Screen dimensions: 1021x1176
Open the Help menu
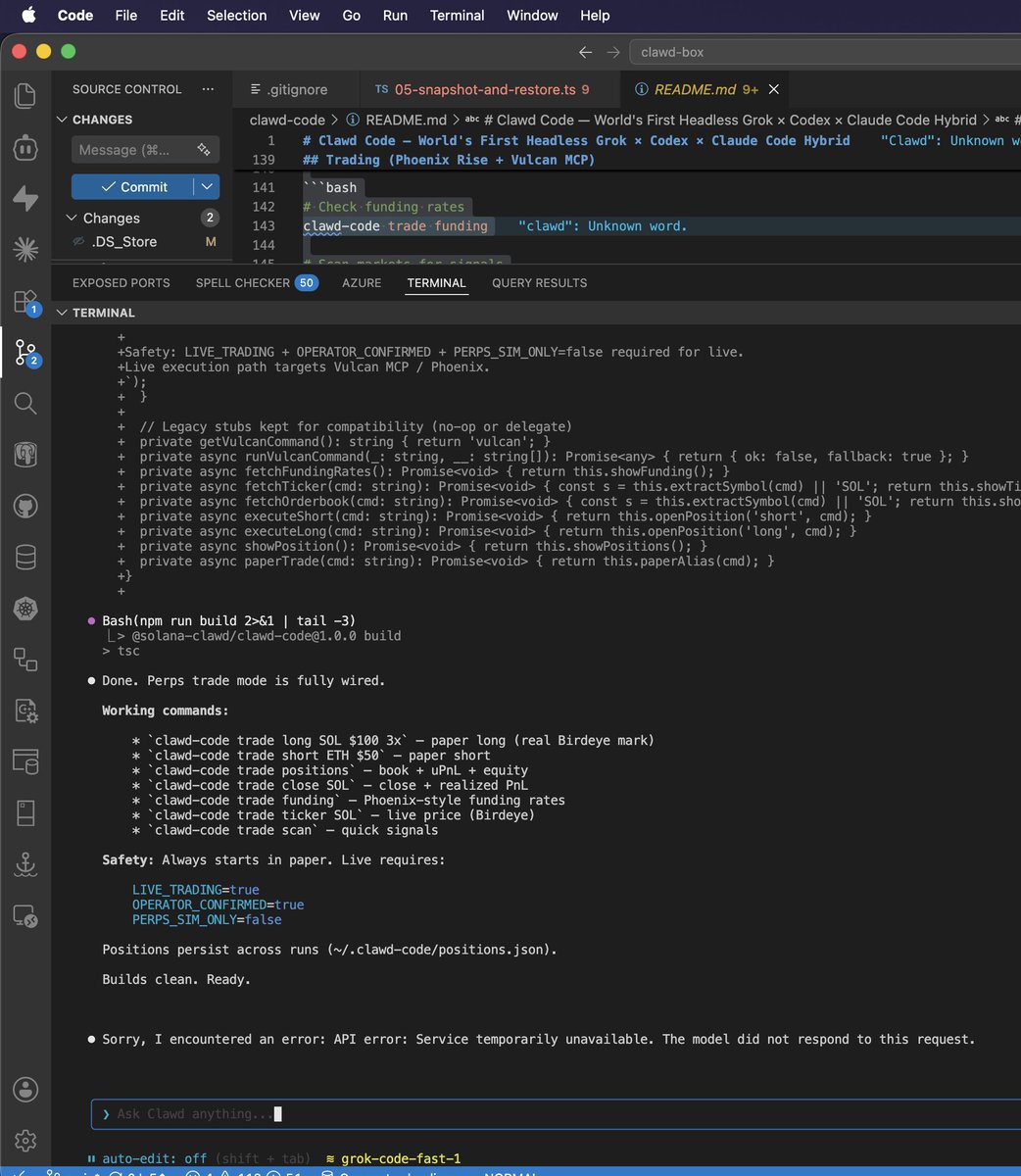point(595,15)
